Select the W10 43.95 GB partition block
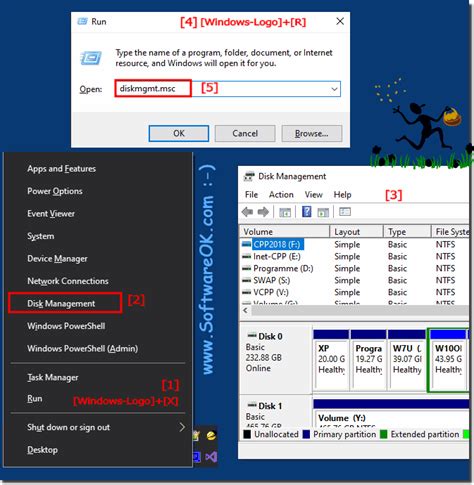The width and height of the screenshot is (474, 485). (448, 359)
